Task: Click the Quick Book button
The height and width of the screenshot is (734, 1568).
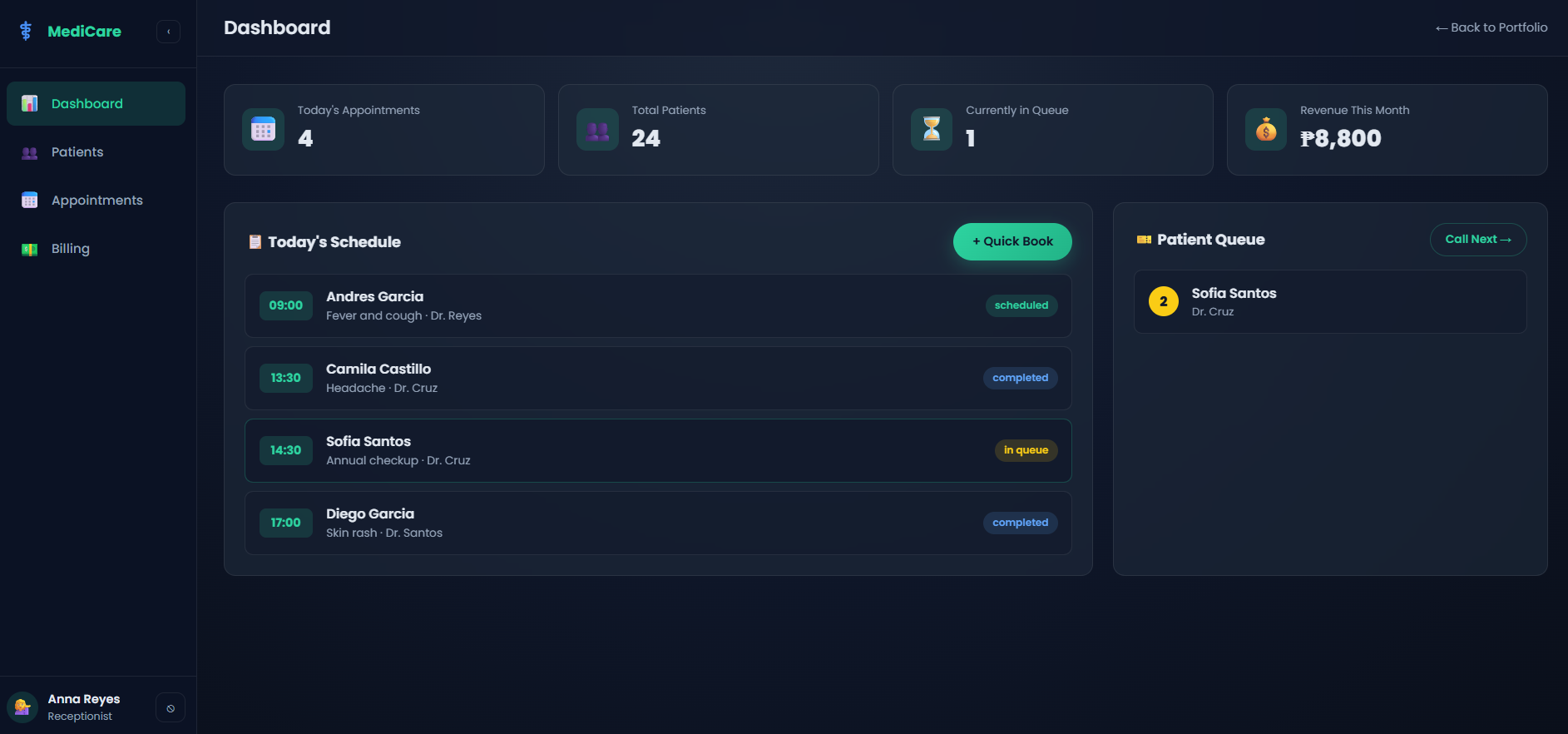Action: click(1012, 241)
